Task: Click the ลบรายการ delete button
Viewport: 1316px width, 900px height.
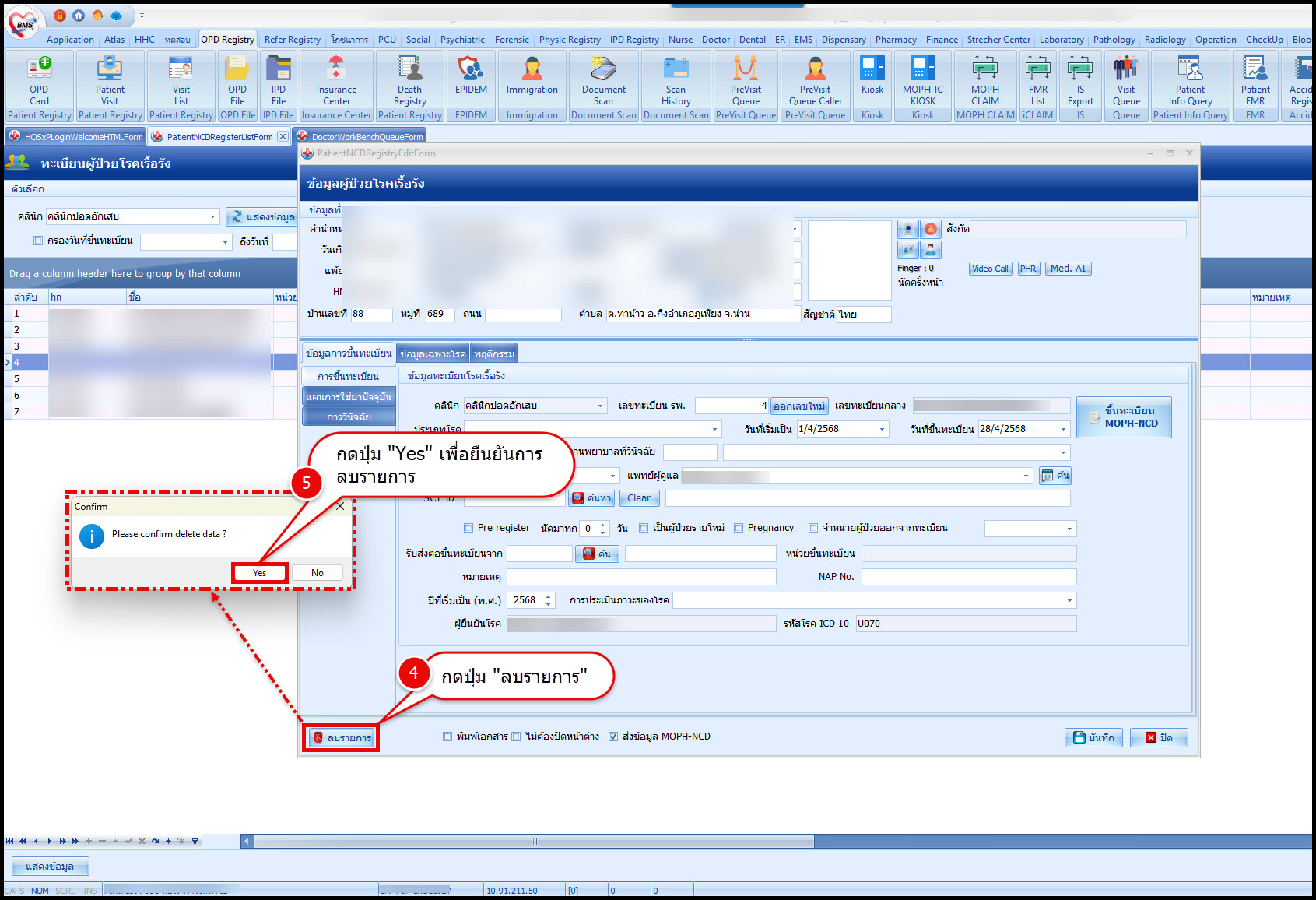Action: click(x=342, y=737)
